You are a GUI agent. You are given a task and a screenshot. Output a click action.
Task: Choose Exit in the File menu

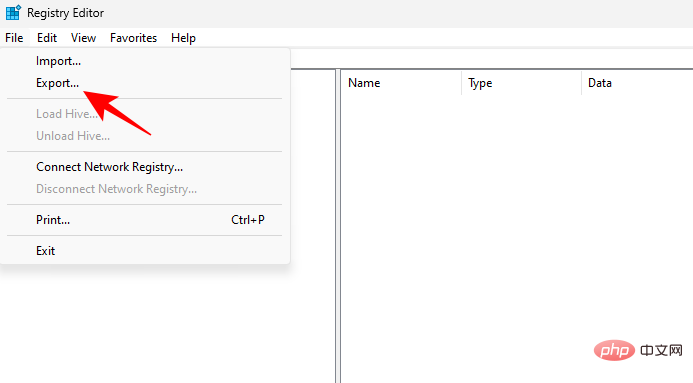[145, 251]
